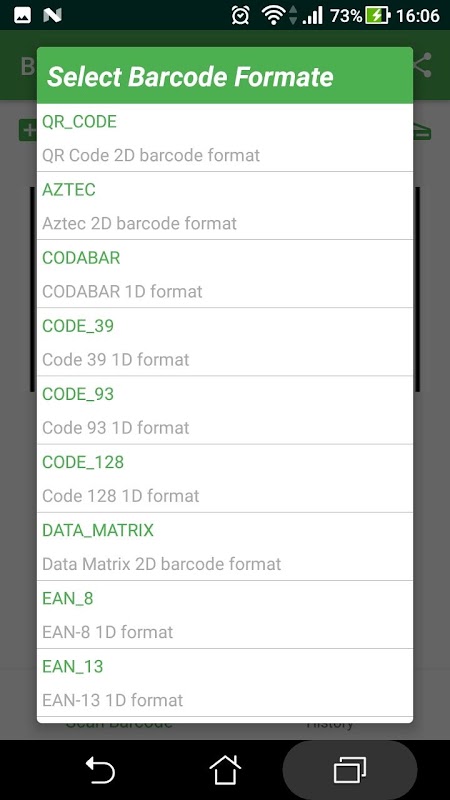Viewport: 450px width, 800px height.
Task: Select CODE_39 from the list
Action: click(224, 342)
